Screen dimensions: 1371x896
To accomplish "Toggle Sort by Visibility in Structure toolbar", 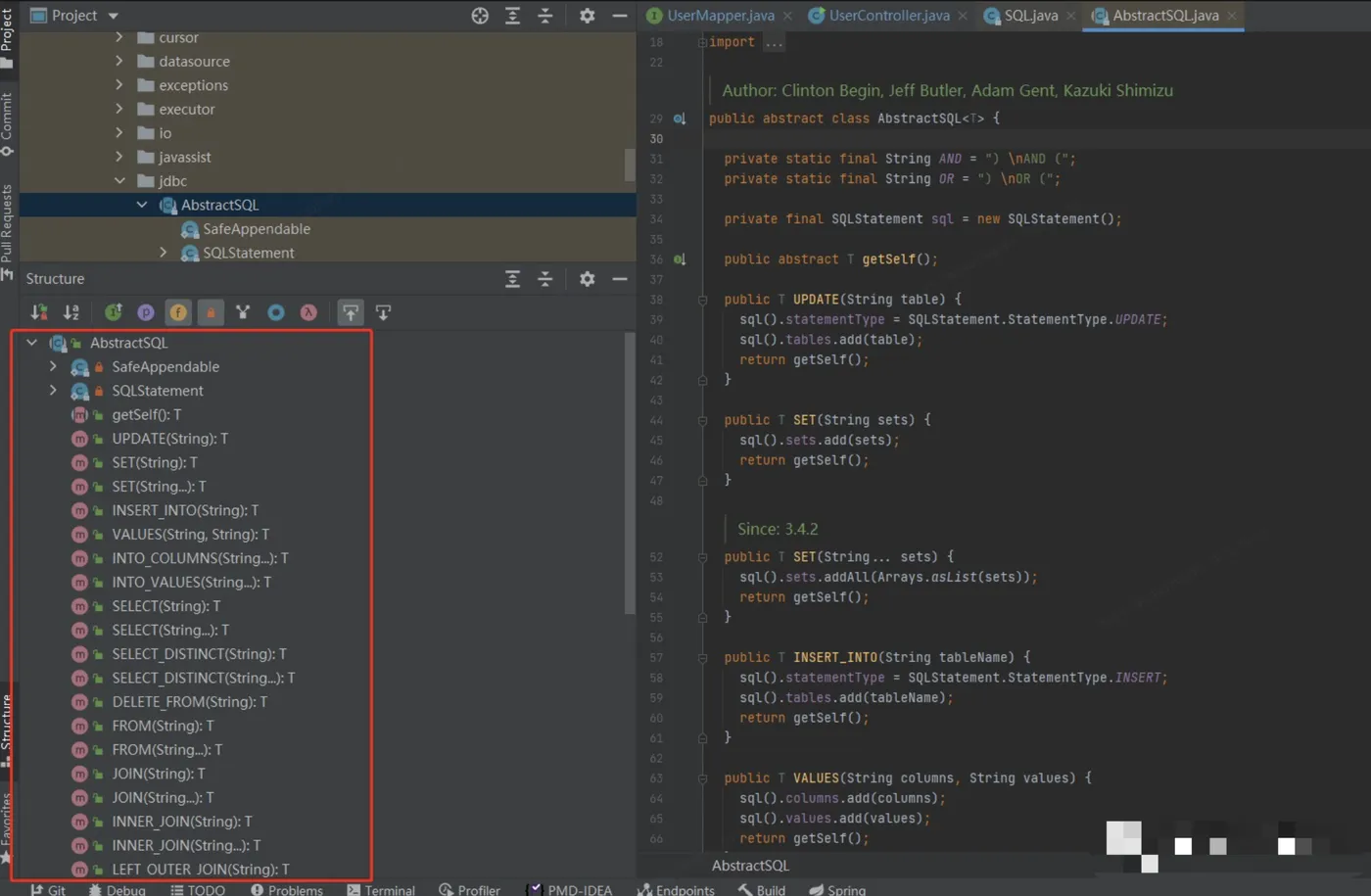I will pyautogui.click(x=39, y=312).
